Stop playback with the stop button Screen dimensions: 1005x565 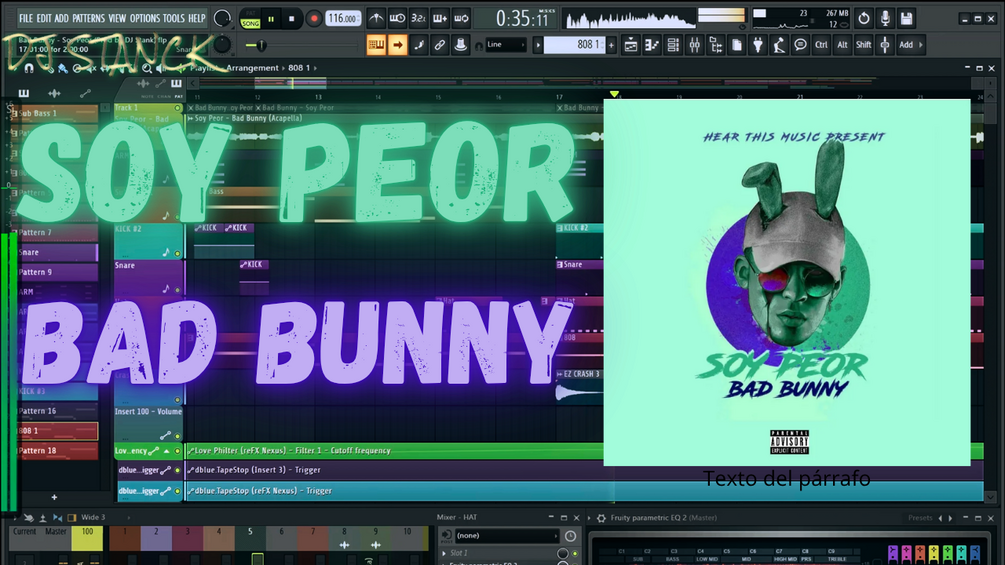point(292,19)
